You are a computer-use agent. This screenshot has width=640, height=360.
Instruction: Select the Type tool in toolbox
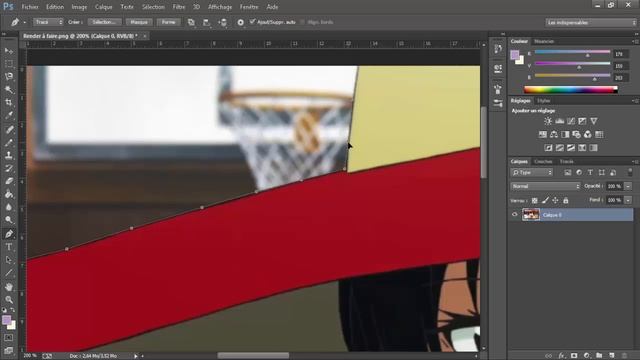tap(9, 247)
